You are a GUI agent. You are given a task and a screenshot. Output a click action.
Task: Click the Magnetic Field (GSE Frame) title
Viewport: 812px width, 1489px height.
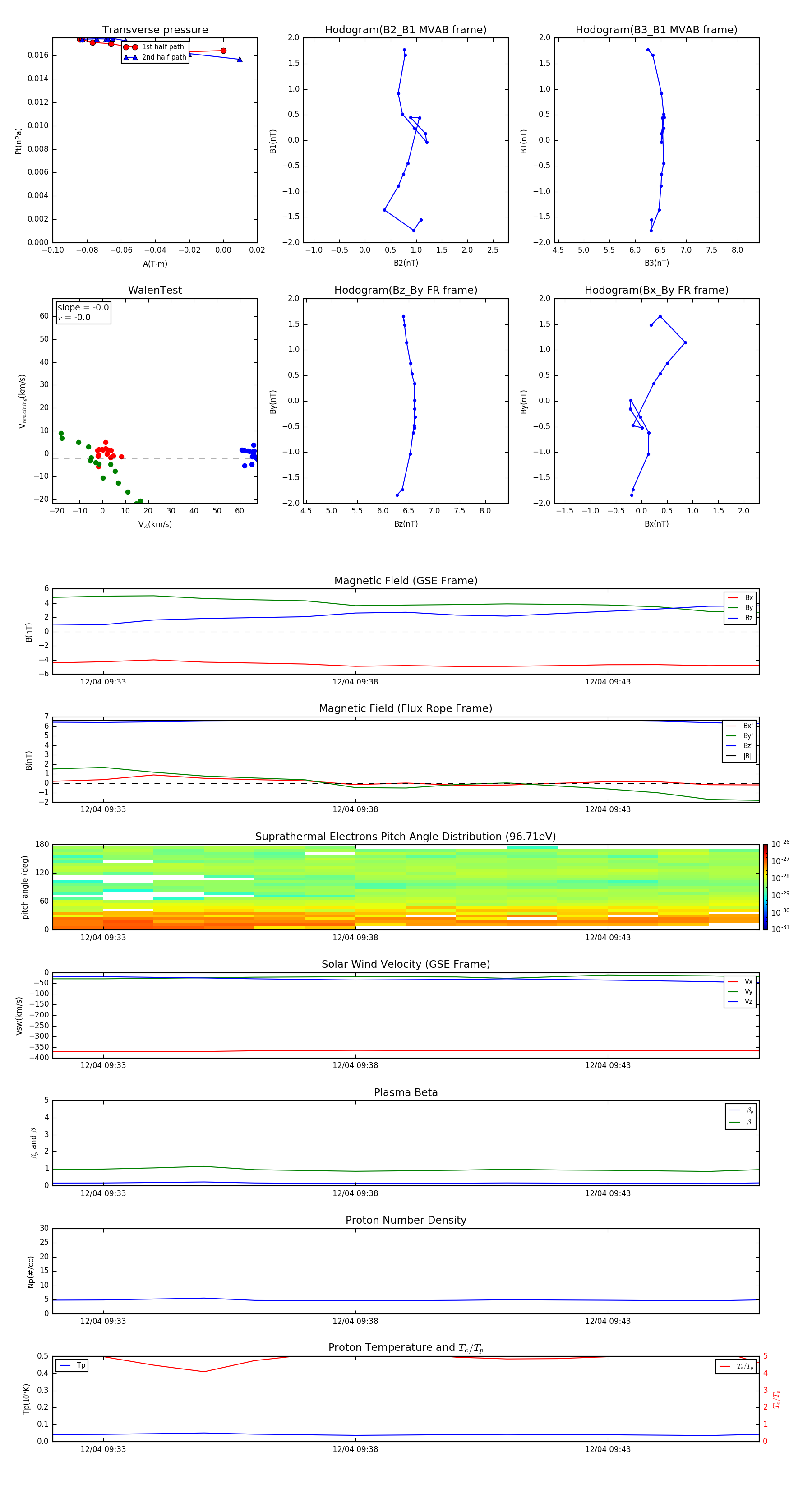click(406, 581)
